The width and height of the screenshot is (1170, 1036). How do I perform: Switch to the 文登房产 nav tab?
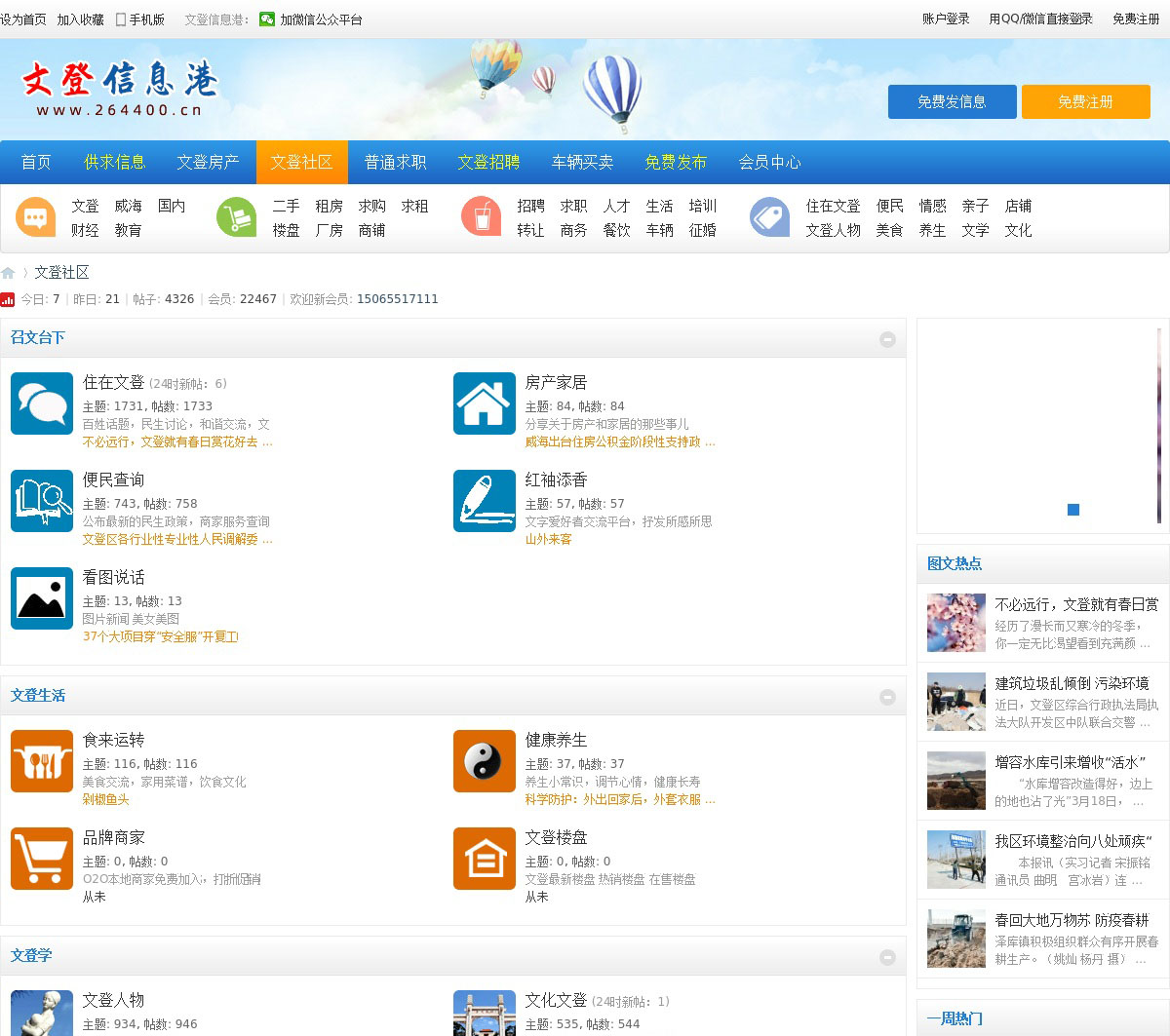pos(208,162)
